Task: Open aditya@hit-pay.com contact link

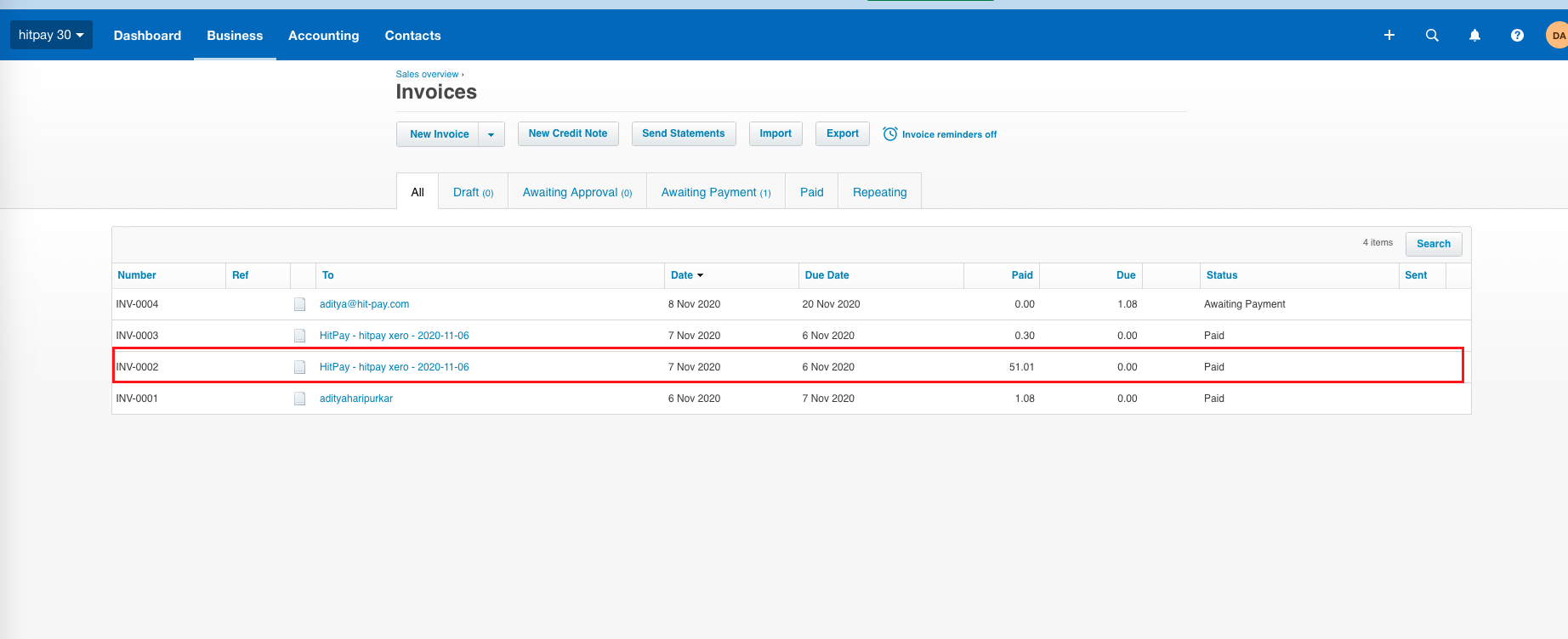Action: pyautogui.click(x=364, y=304)
